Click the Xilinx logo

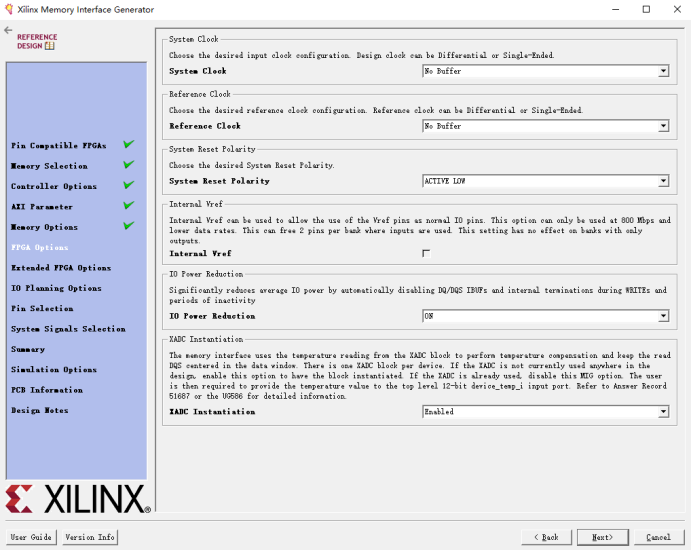pyautogui.click(x=78, y=499)
